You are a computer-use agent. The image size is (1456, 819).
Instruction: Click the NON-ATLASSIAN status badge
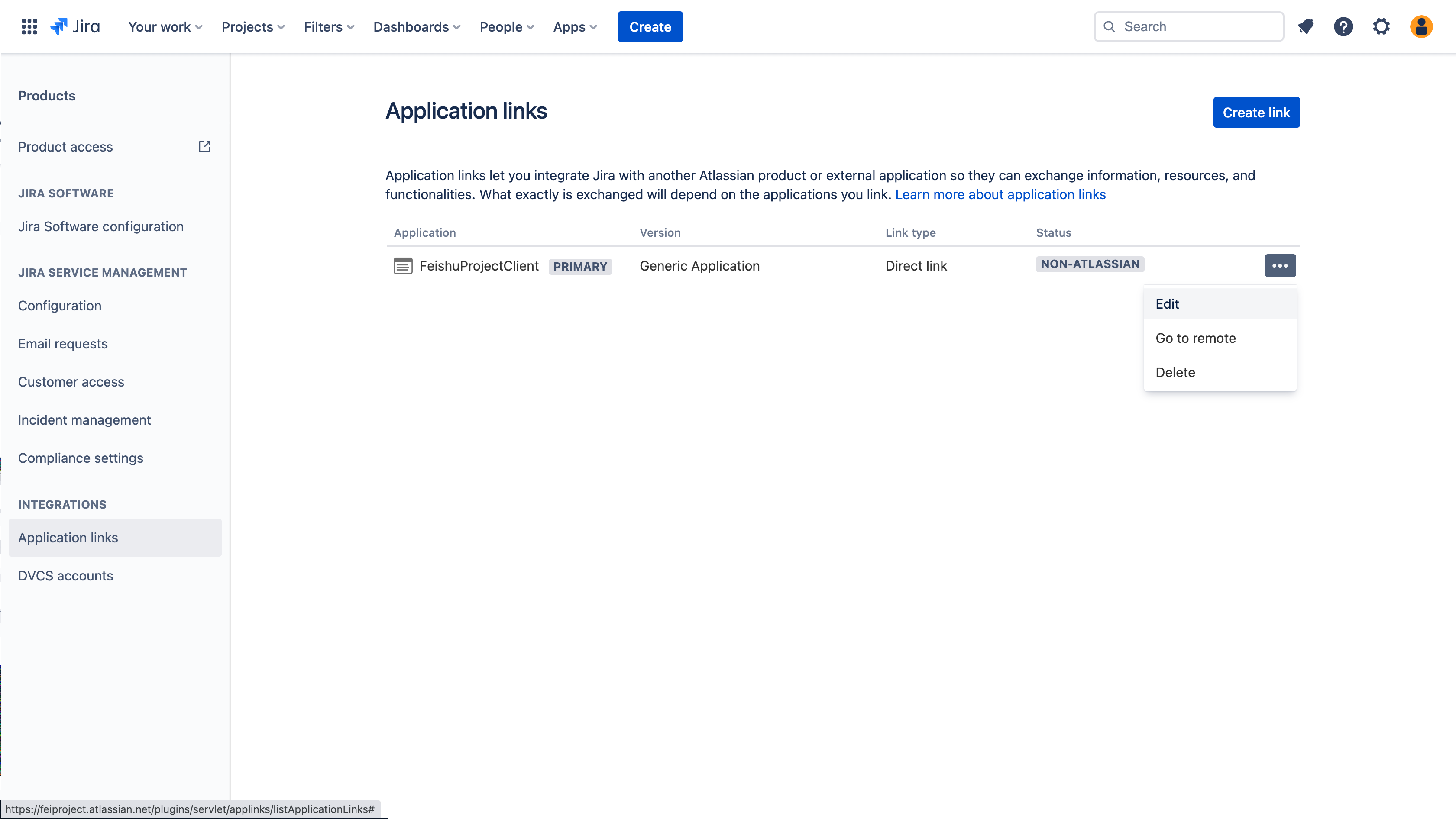[x=1090, y=264]
